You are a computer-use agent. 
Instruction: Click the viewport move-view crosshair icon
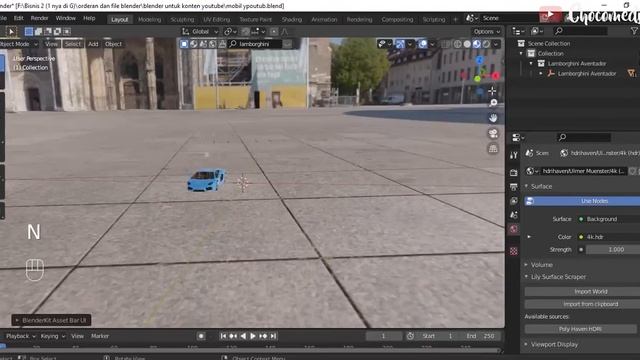tap(492, 91)
